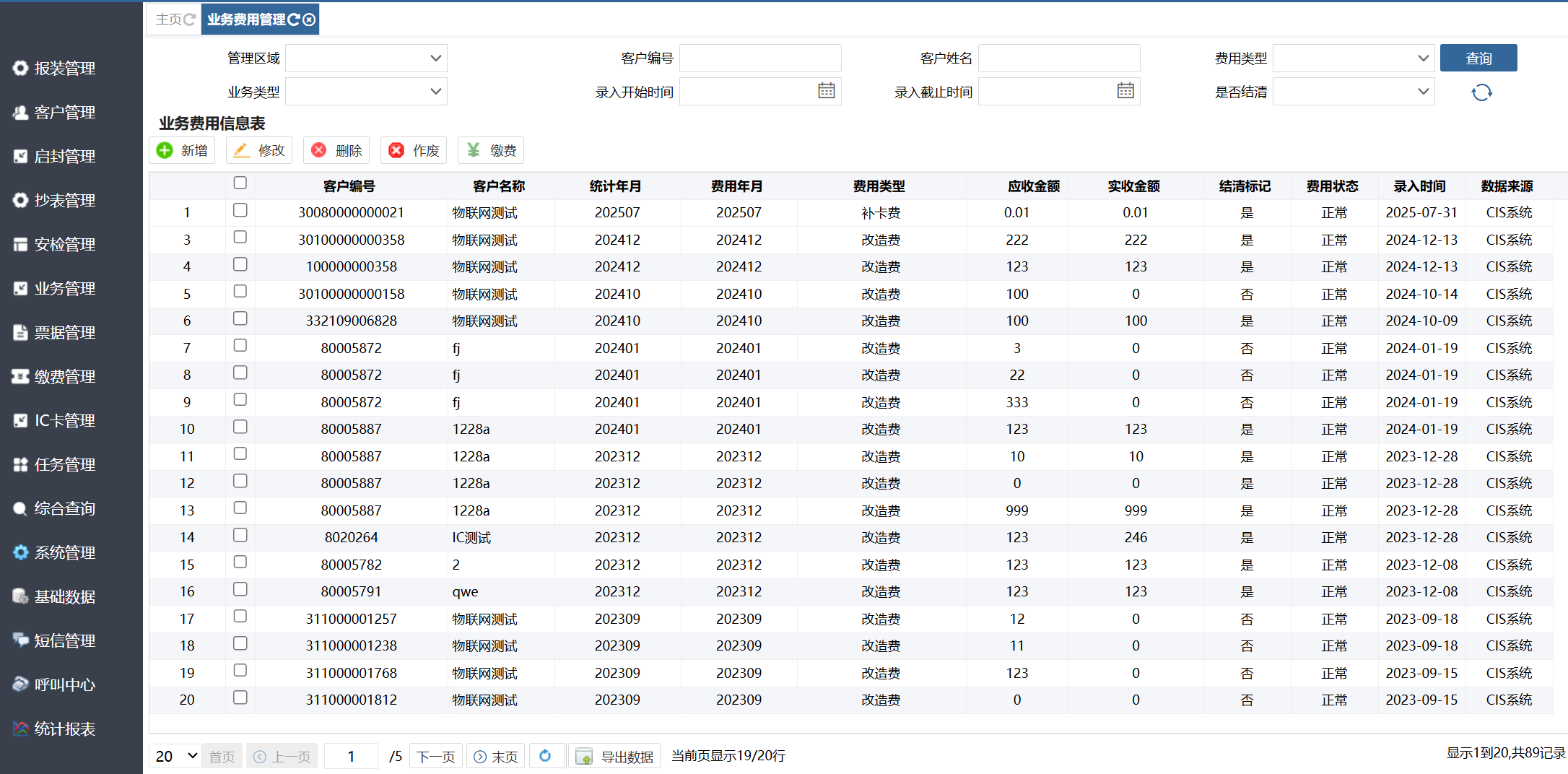Click the 导出数据 export button
This screenshot has height=774, width=1568.
point(614,756)
